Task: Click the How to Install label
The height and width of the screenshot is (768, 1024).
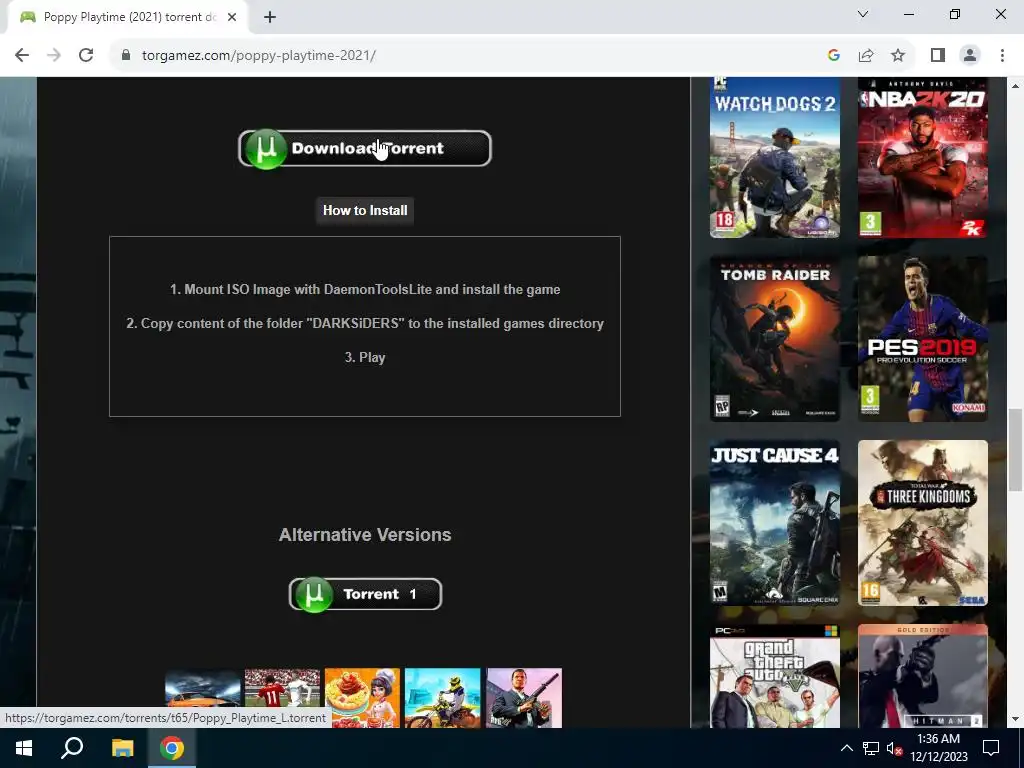Action: click(x=365, y=210)
